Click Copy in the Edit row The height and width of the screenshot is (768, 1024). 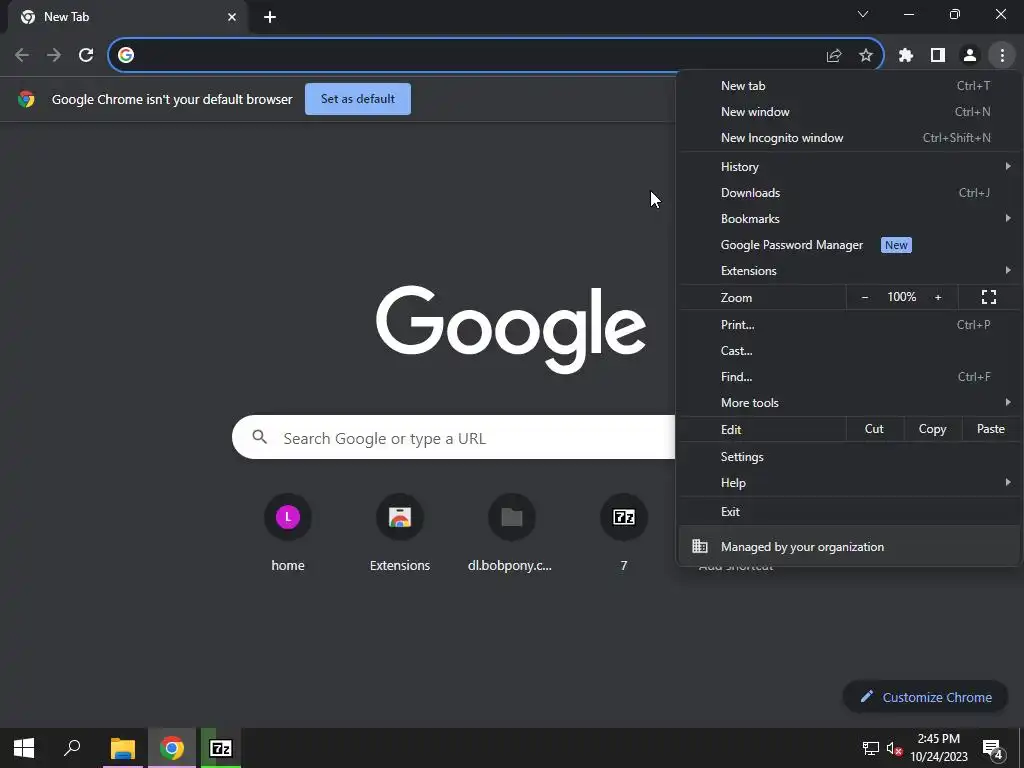coord(933,429)
